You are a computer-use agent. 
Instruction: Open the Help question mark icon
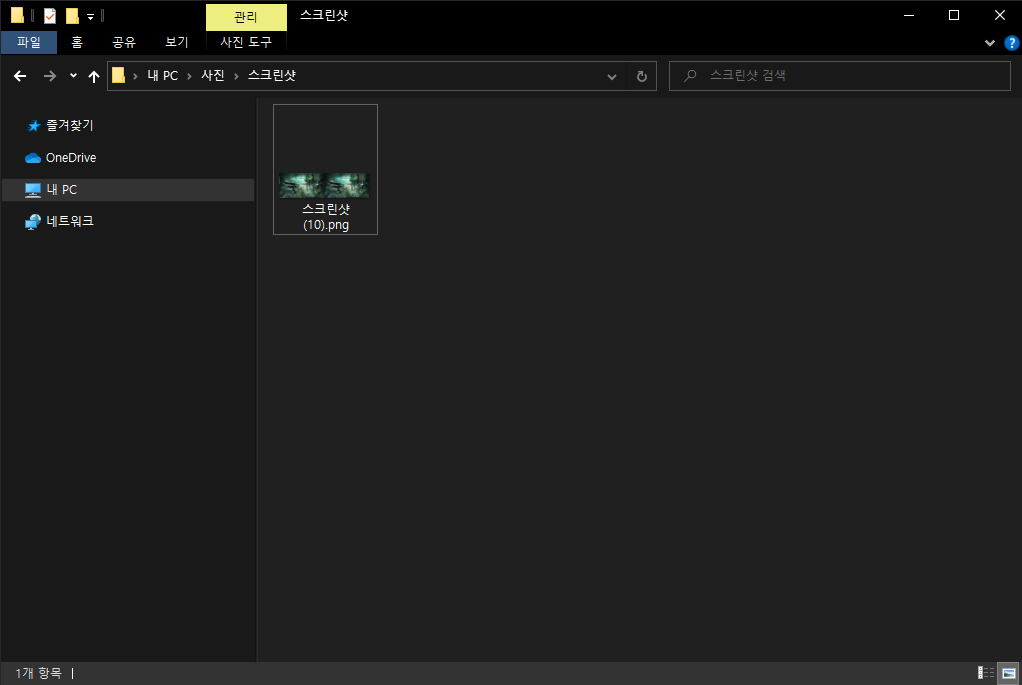click(1011, 42)
